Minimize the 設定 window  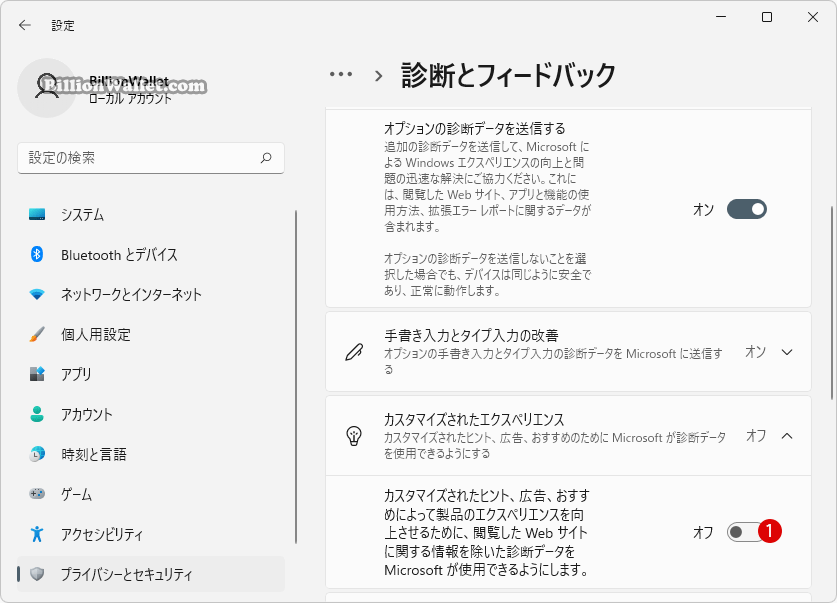pos(721,17)
